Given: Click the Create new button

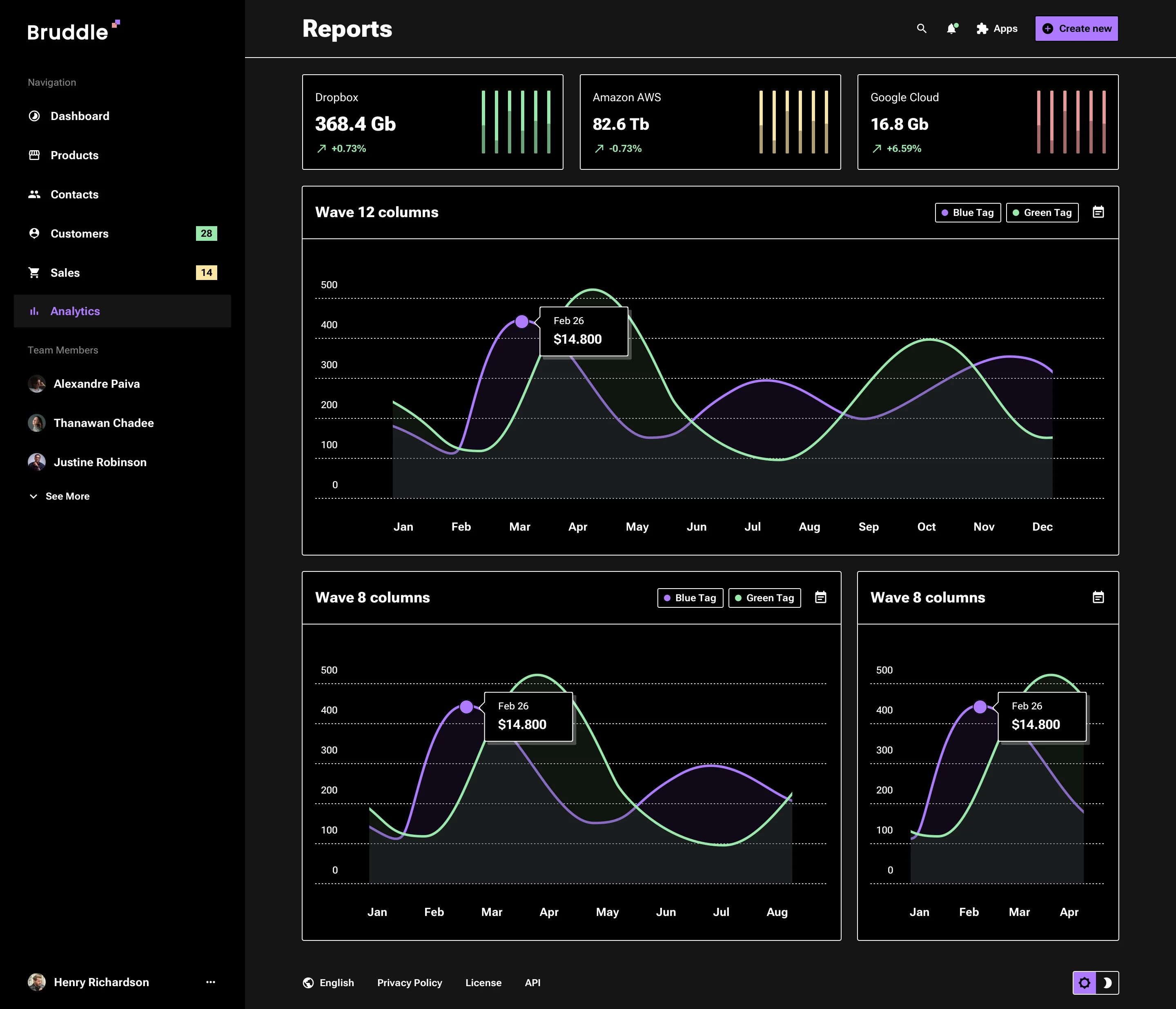Looking at the screenshot, I should [x=1076, y=29].
